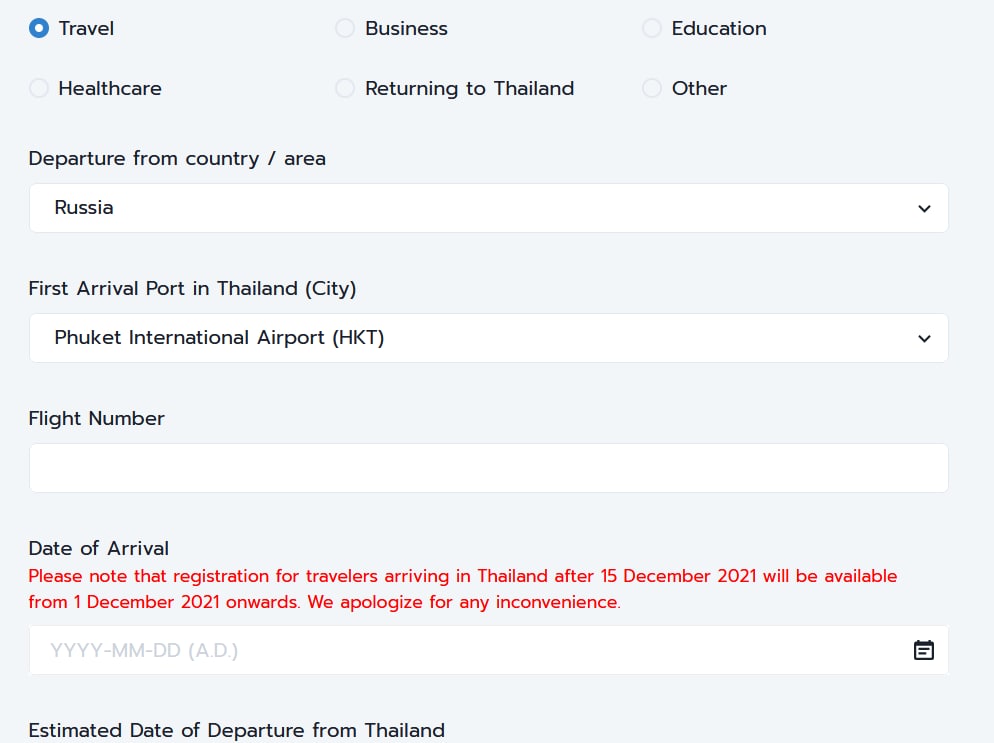Select the Travel radio button
Screen dimensions: 994x743
(39, 28)
